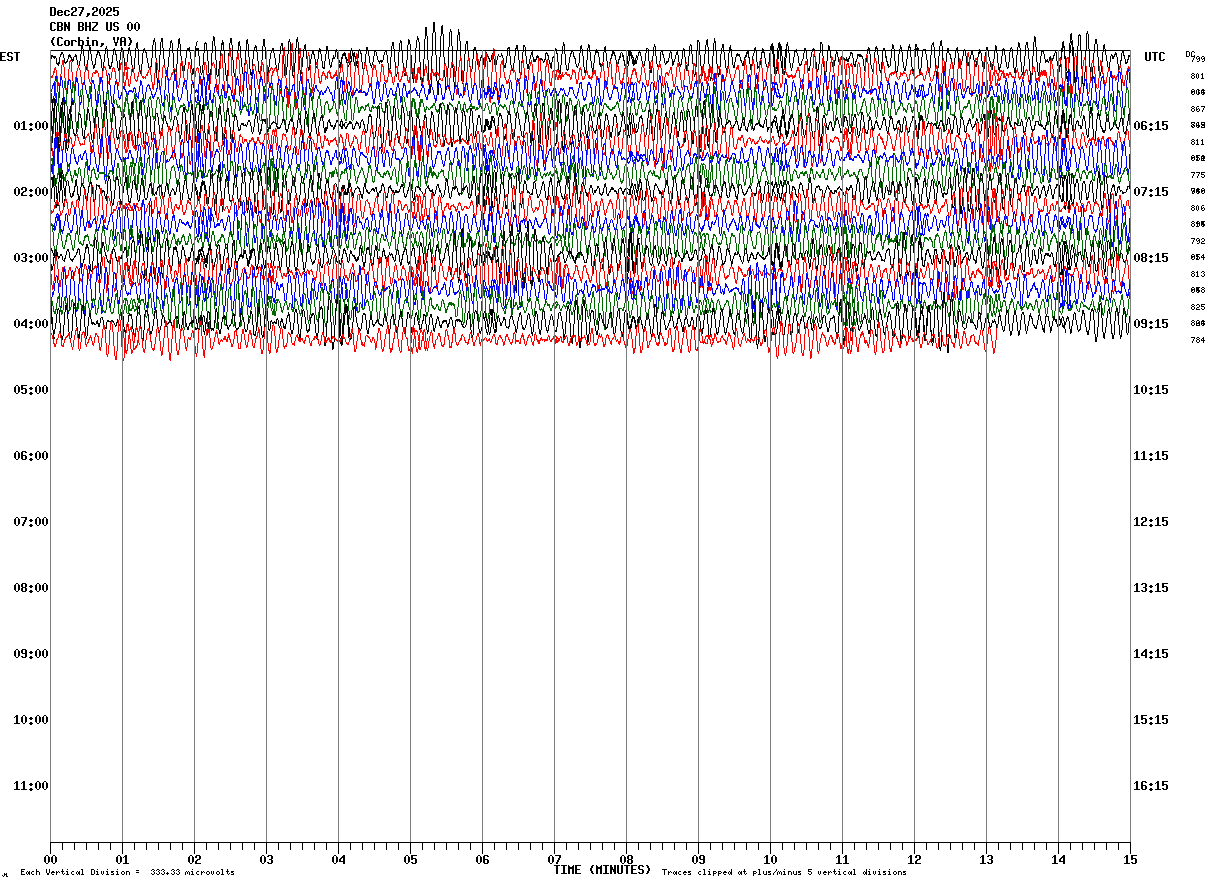Viewport: 1210px width, 886px height.
Task: Click the minute 06 axis tick label
Action: (482, 859)
